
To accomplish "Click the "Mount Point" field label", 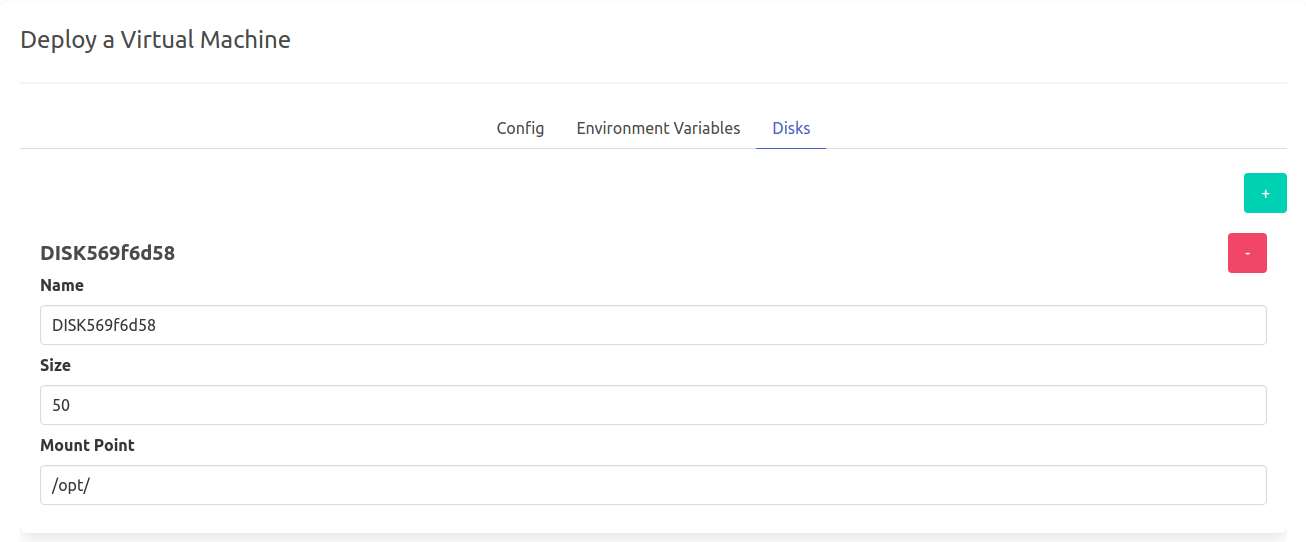I will [x=87, y=445].
